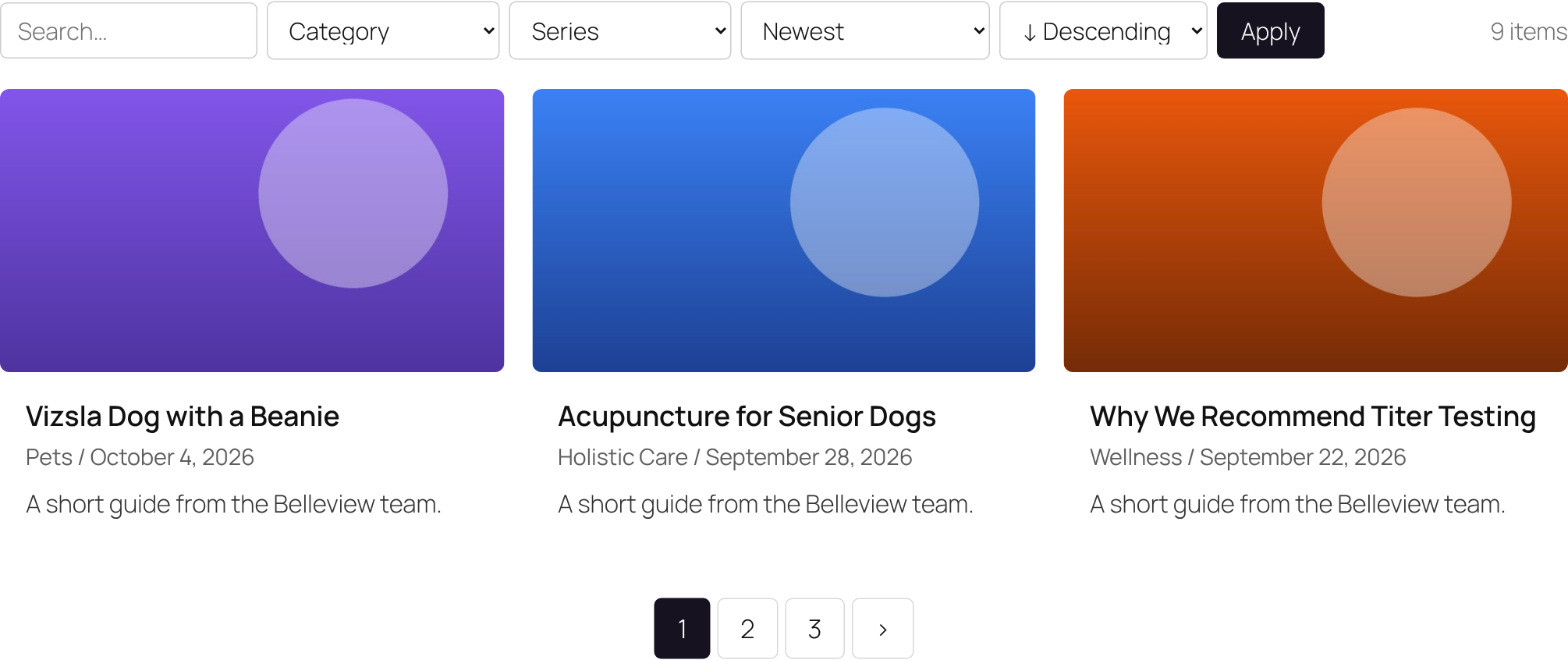The image size is (1568, 660).
Task: Click 'Holistic Care / September 28, 2026' text
Action: pyautogui.click(x=735, y=457)
